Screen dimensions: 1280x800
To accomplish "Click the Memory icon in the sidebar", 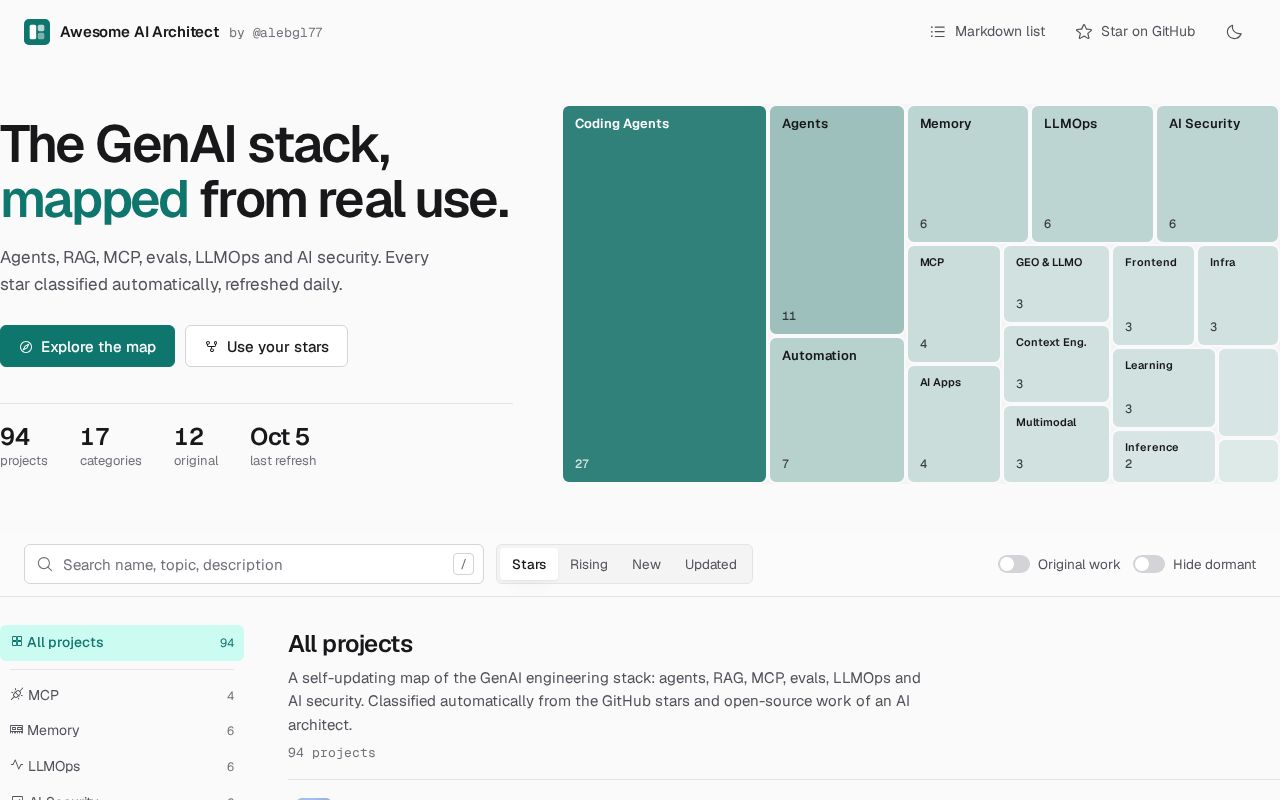I will click(17, 730).
